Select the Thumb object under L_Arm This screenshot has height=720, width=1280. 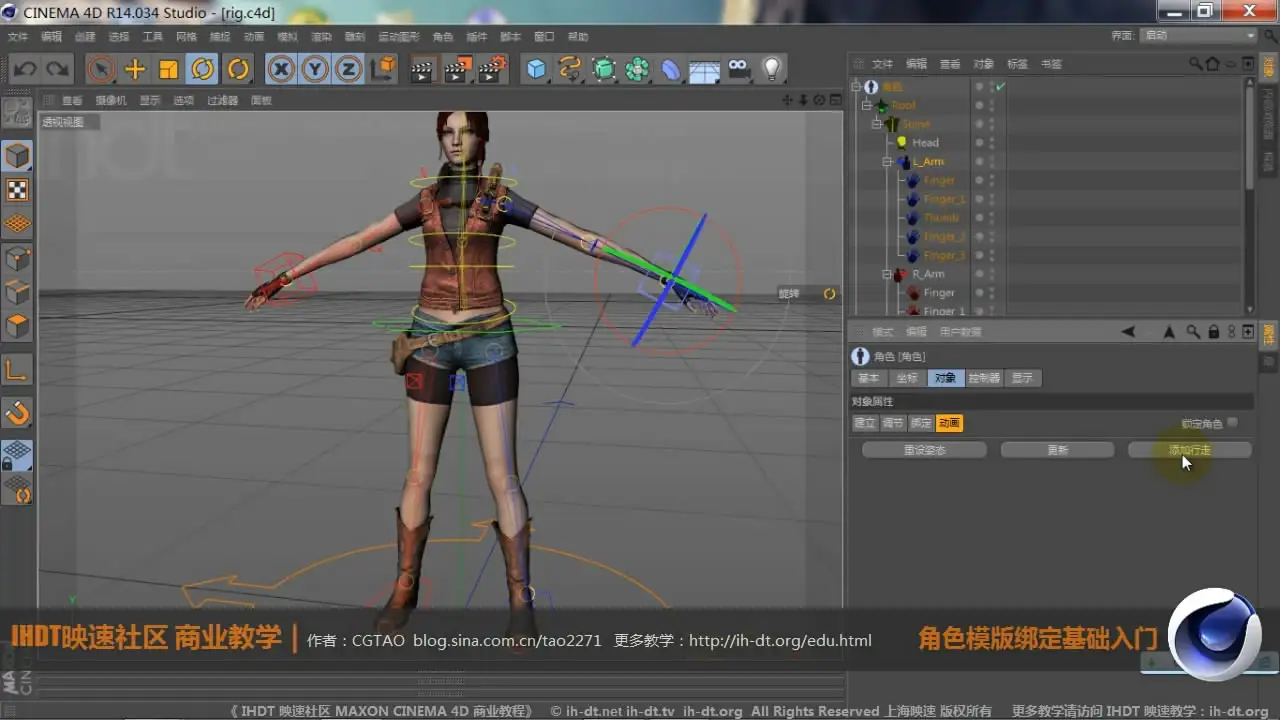pyautogui.click(x=941, y=218)
